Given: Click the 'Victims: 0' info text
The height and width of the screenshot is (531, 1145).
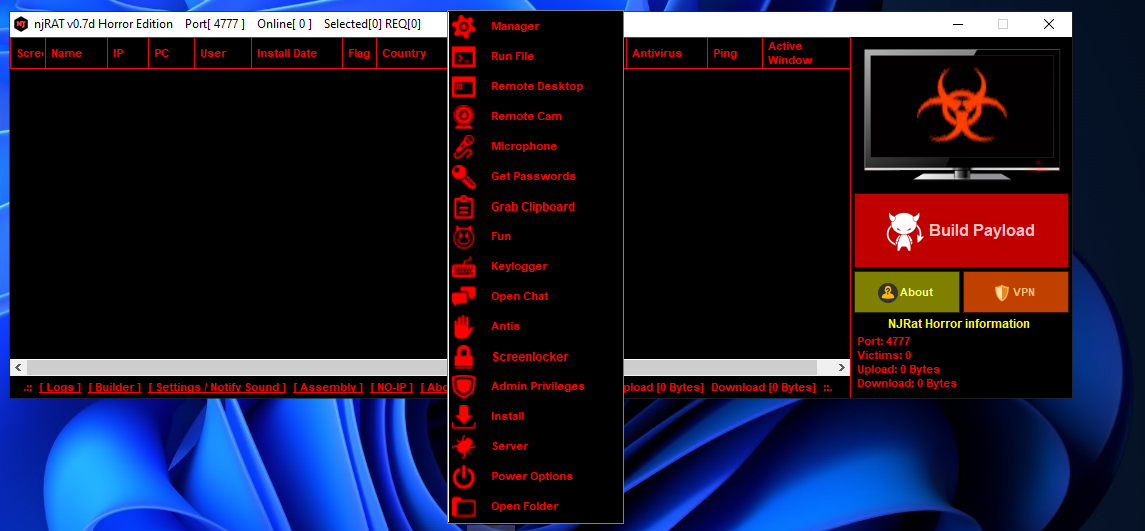Looking at the screenshot, I should click(x=884, y=355).
